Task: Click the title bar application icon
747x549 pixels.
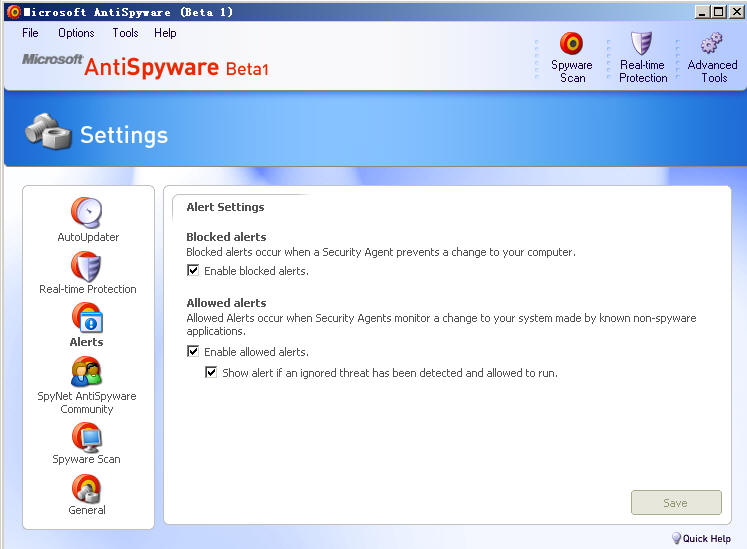Action: pos(14,11)
